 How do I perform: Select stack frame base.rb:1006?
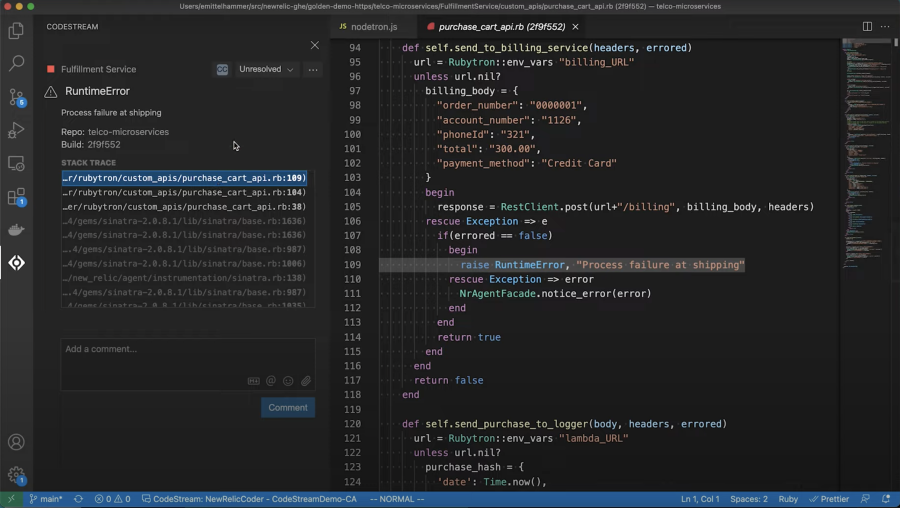click(184, 263)
